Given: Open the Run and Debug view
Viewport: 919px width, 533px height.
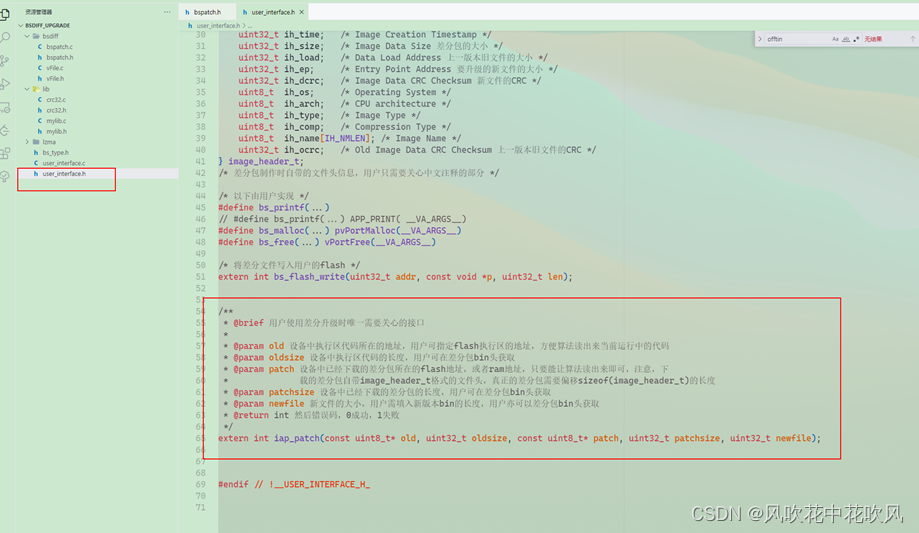Looking at the screenshot, I should (x=5, y=84).
